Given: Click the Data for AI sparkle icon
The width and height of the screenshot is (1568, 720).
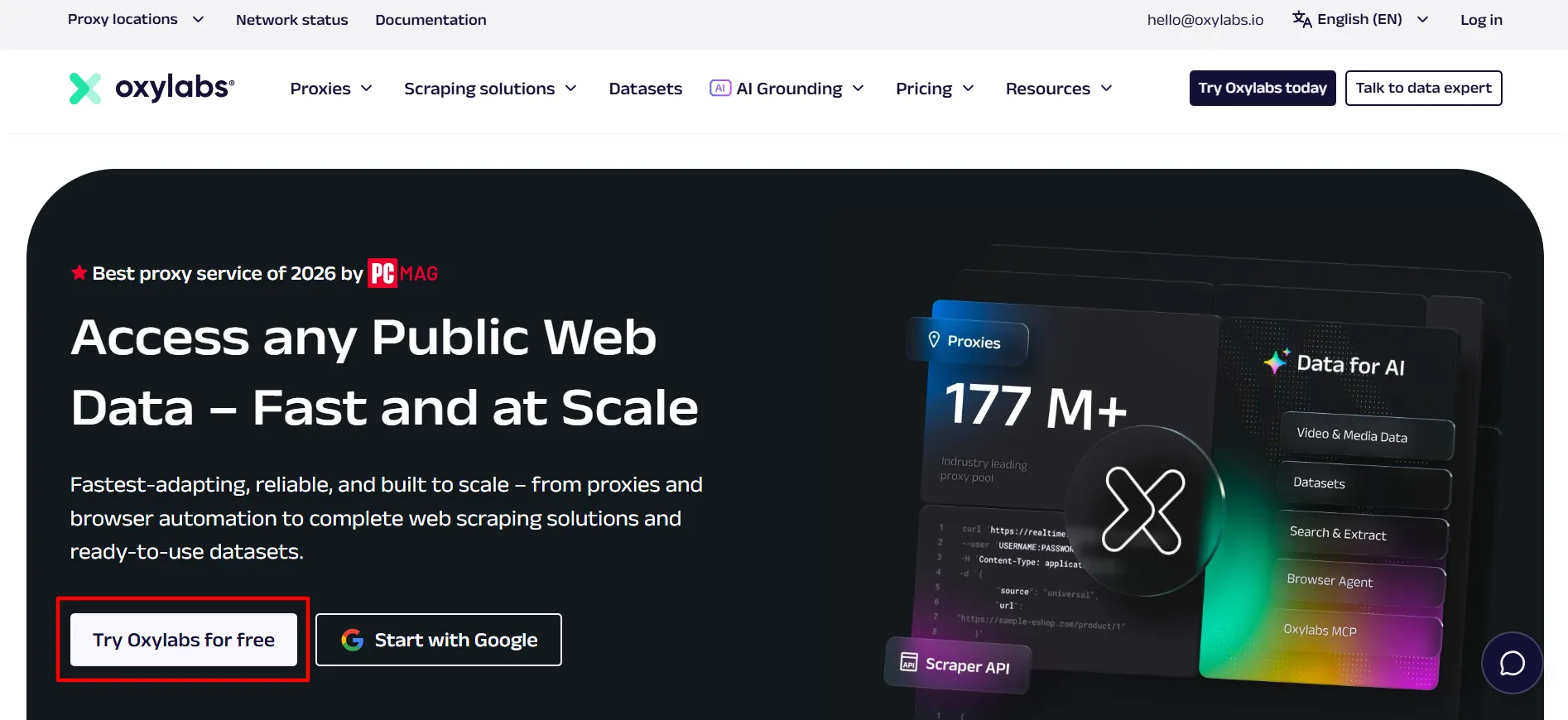Looking at the screenshot, I should click(1277, 361).
